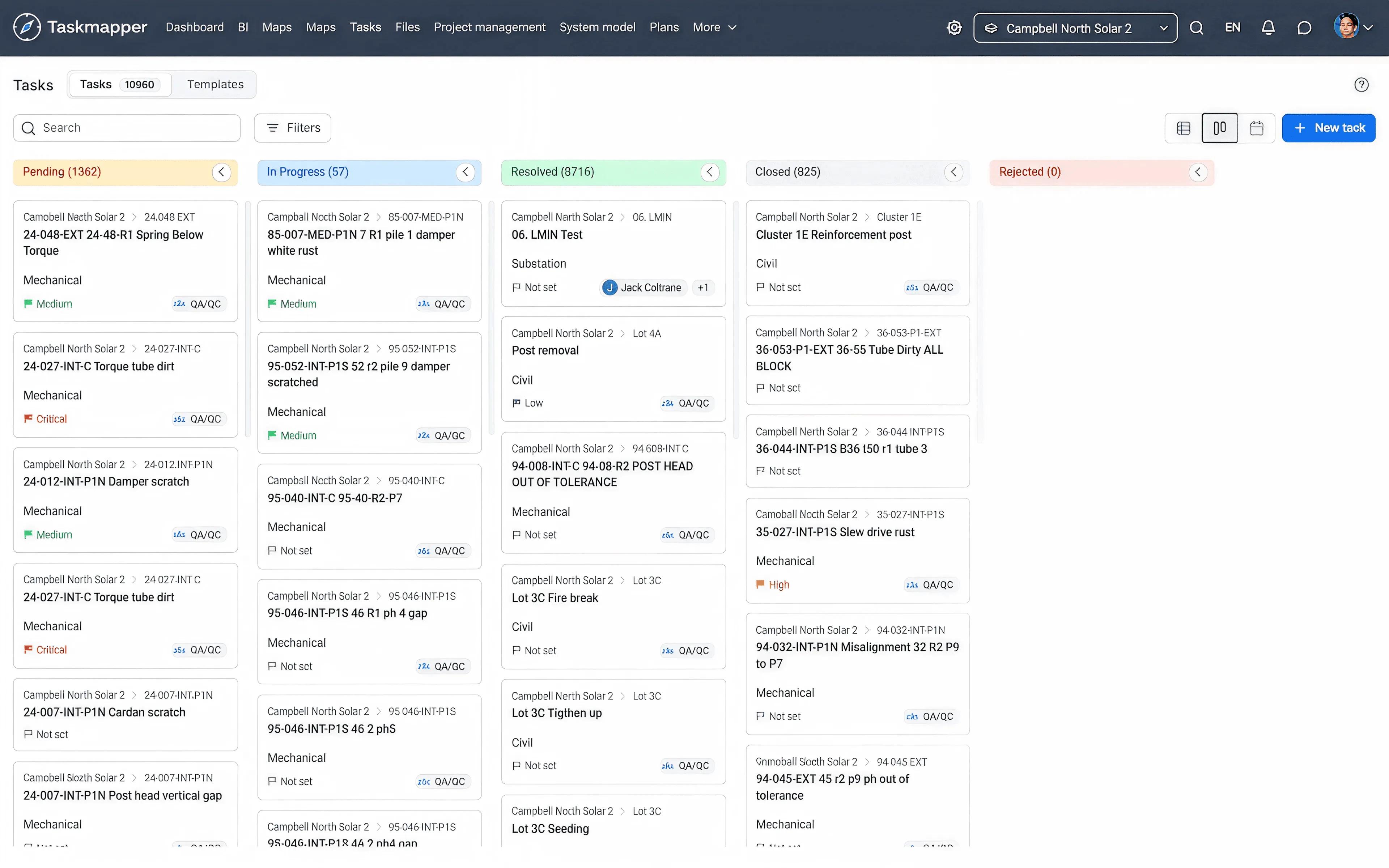Click the Filters button
The height and width of the screenshot is (868, 1389).
[x=293, y=128]
